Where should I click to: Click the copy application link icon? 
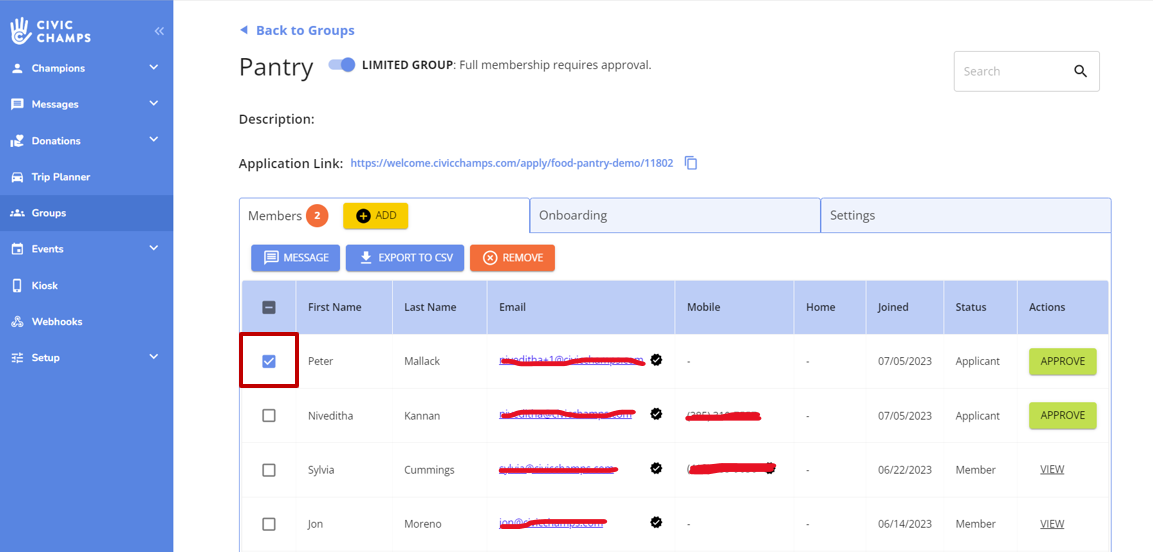691,163
